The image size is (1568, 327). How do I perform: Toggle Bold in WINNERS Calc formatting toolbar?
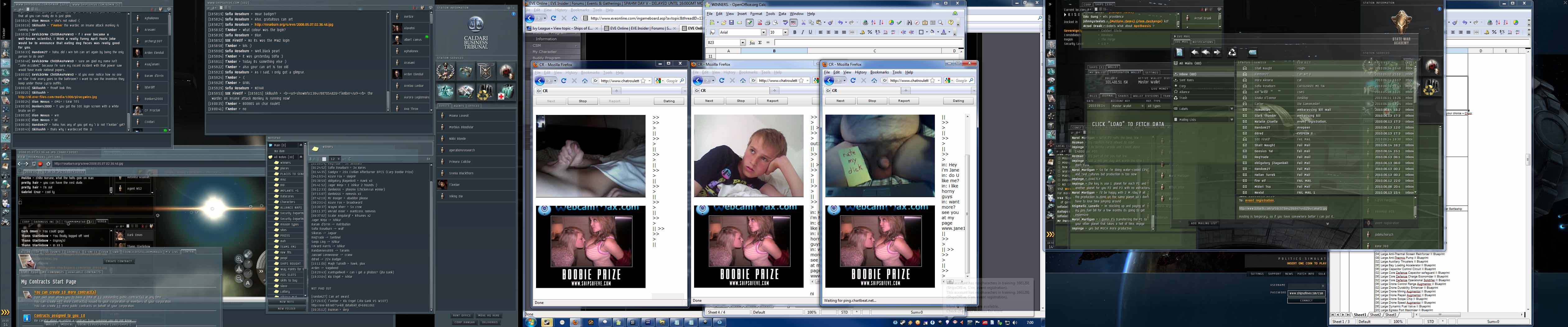coord(794,33)
